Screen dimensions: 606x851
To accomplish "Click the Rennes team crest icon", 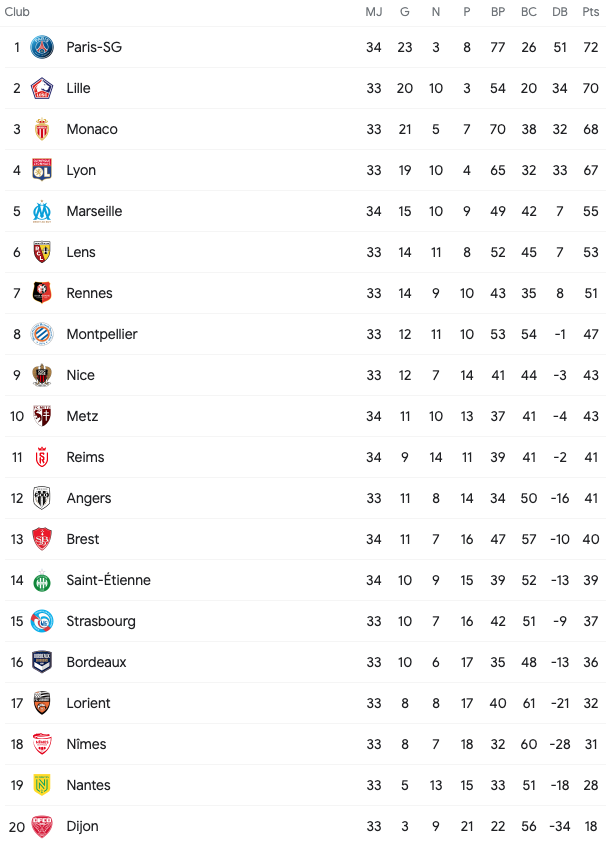I will pyautogui.click(x=42, y=293).
